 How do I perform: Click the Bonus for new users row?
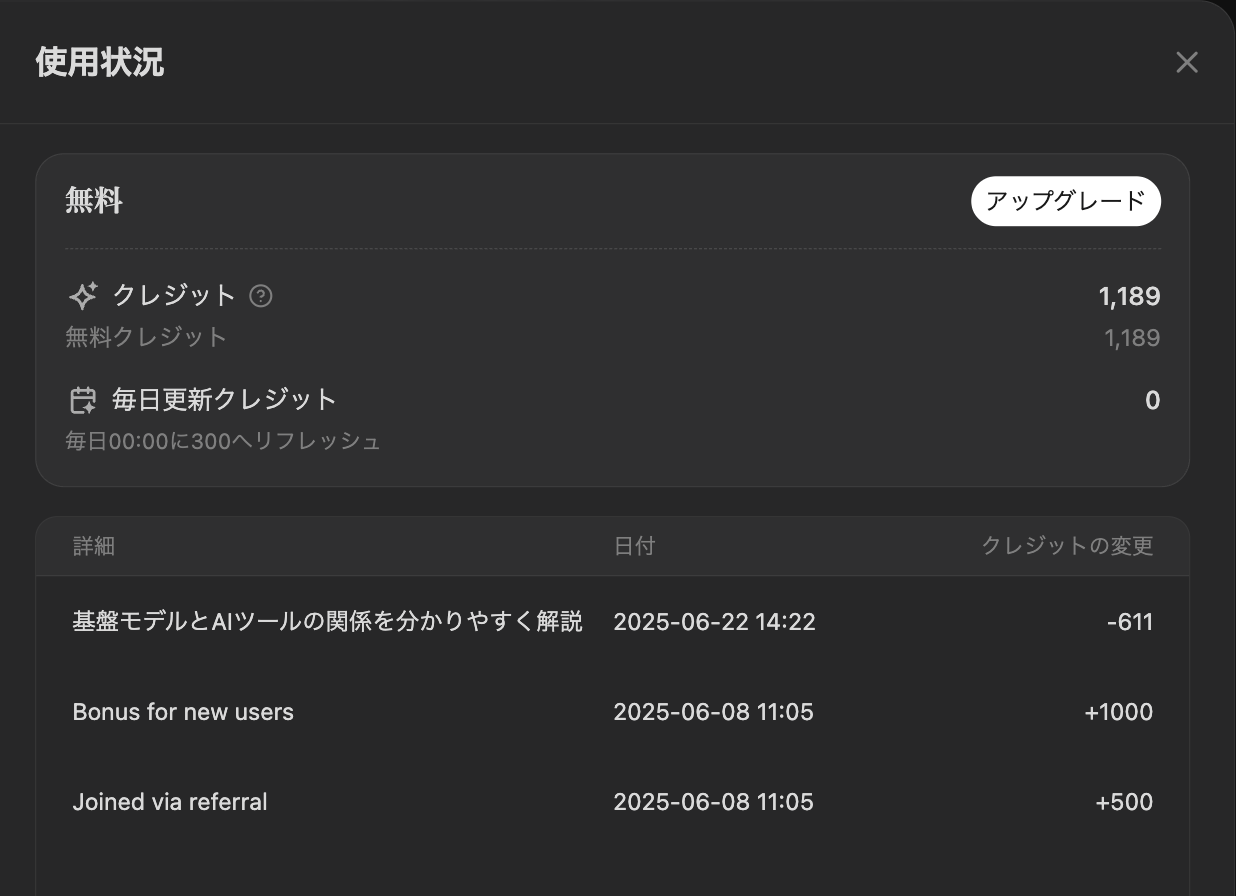coord(613,712)
